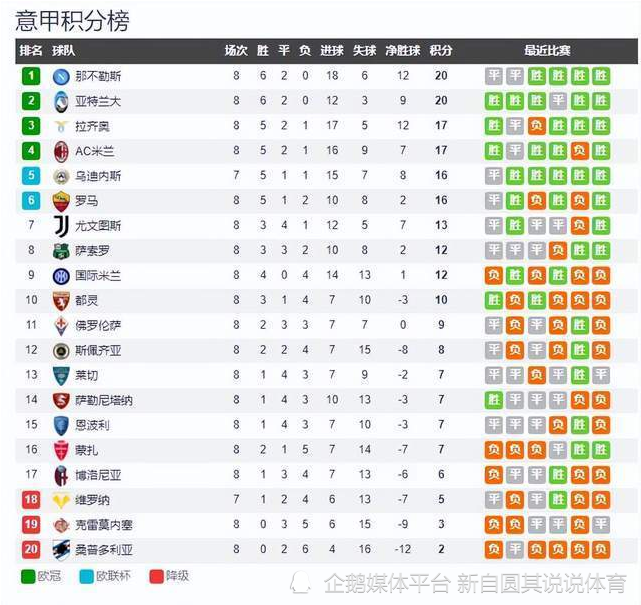Open the AS Roma team badge
The height and width of the screenshot is (605, 641).
pos(61,201)
